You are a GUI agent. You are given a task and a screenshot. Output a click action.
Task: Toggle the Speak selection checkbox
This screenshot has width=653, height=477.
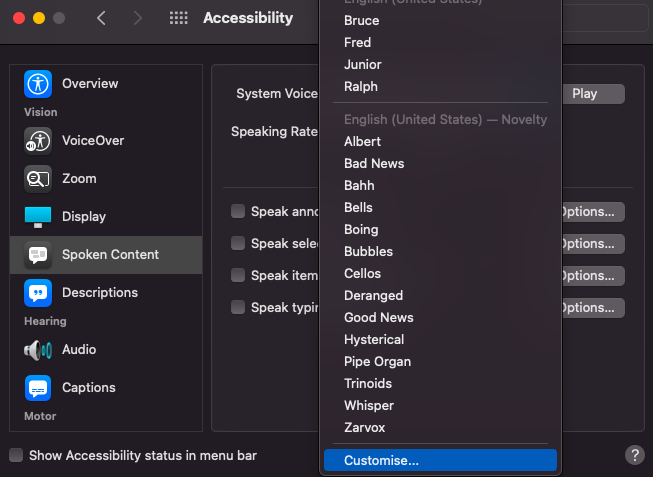click(238, 243)
